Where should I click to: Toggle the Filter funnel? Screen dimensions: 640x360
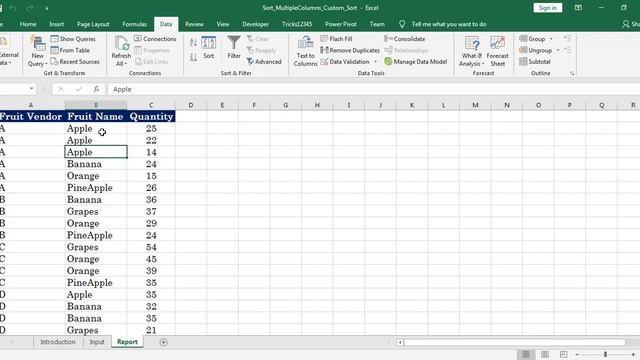(234, 47)
